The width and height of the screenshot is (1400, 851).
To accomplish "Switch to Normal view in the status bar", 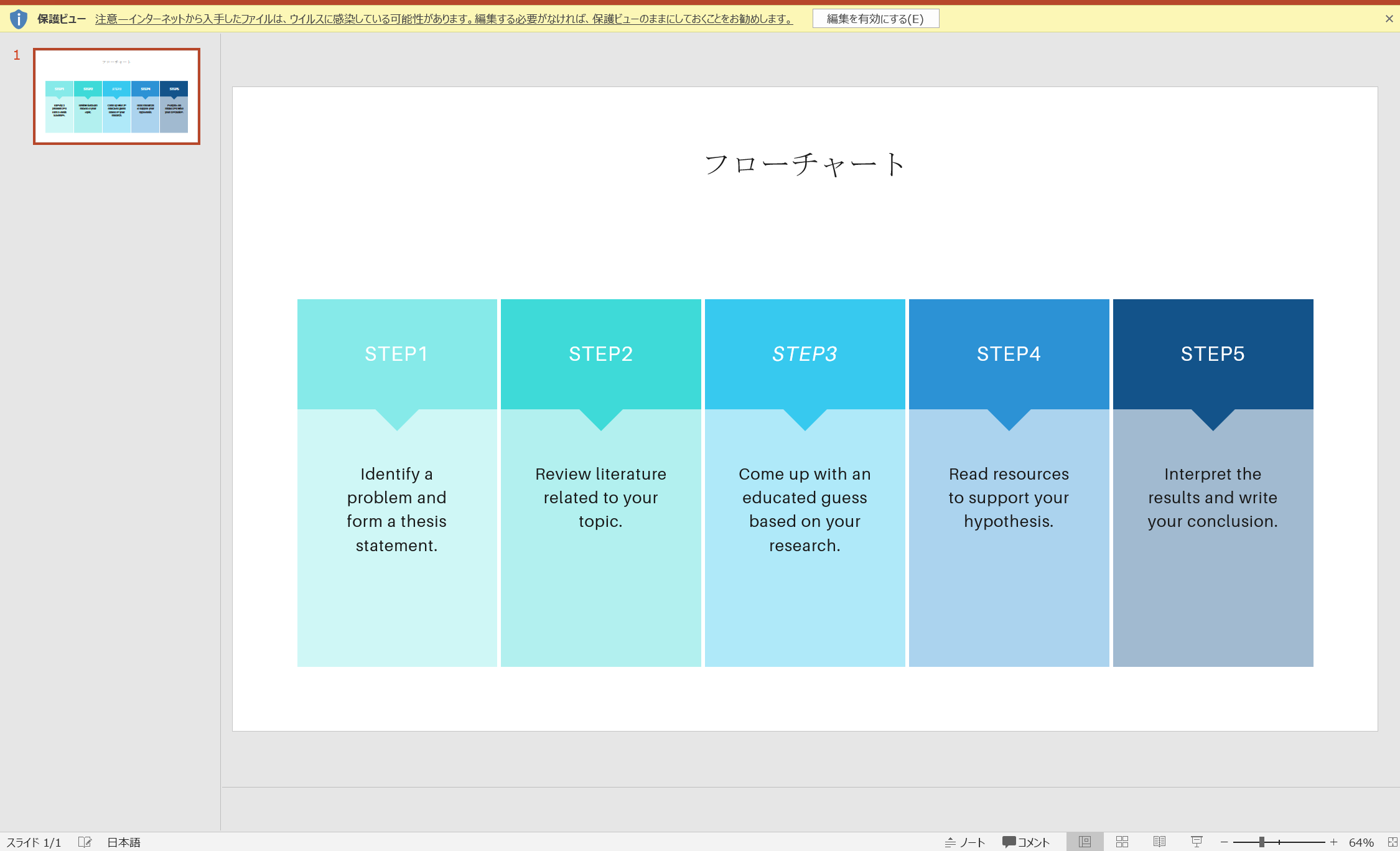I will [1084, 842].
